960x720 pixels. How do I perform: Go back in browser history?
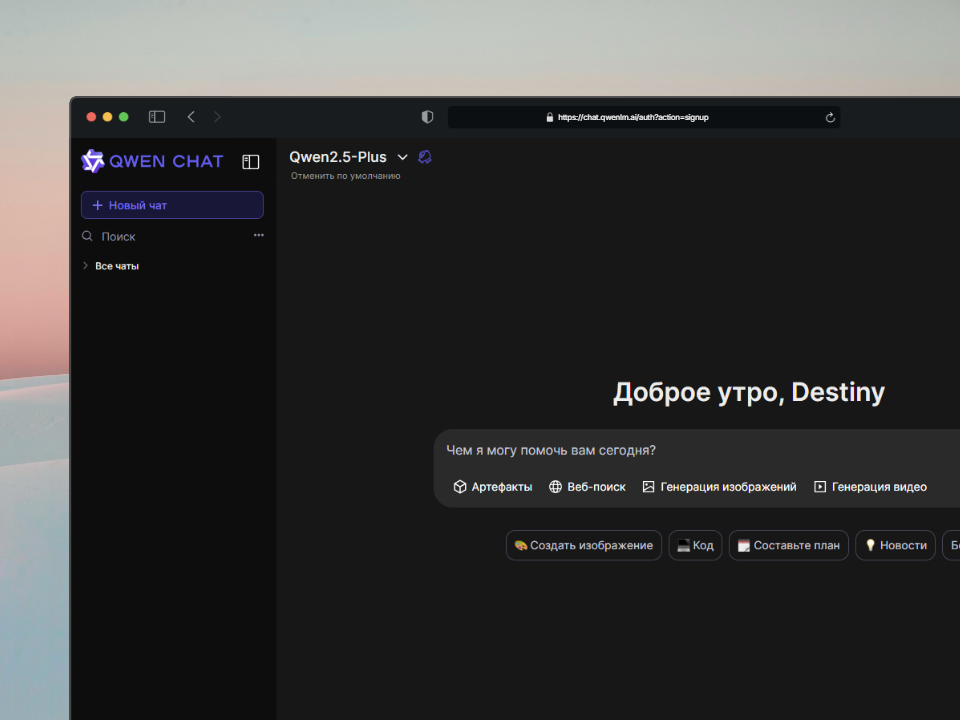click(191, 116)
